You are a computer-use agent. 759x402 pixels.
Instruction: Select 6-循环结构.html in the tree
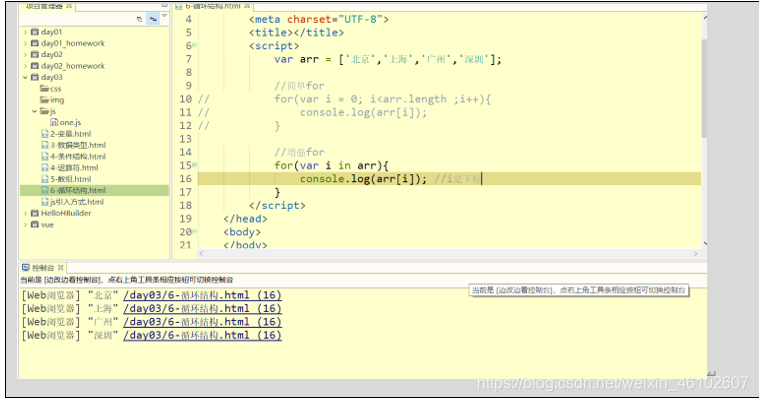[x=94, y=190]
